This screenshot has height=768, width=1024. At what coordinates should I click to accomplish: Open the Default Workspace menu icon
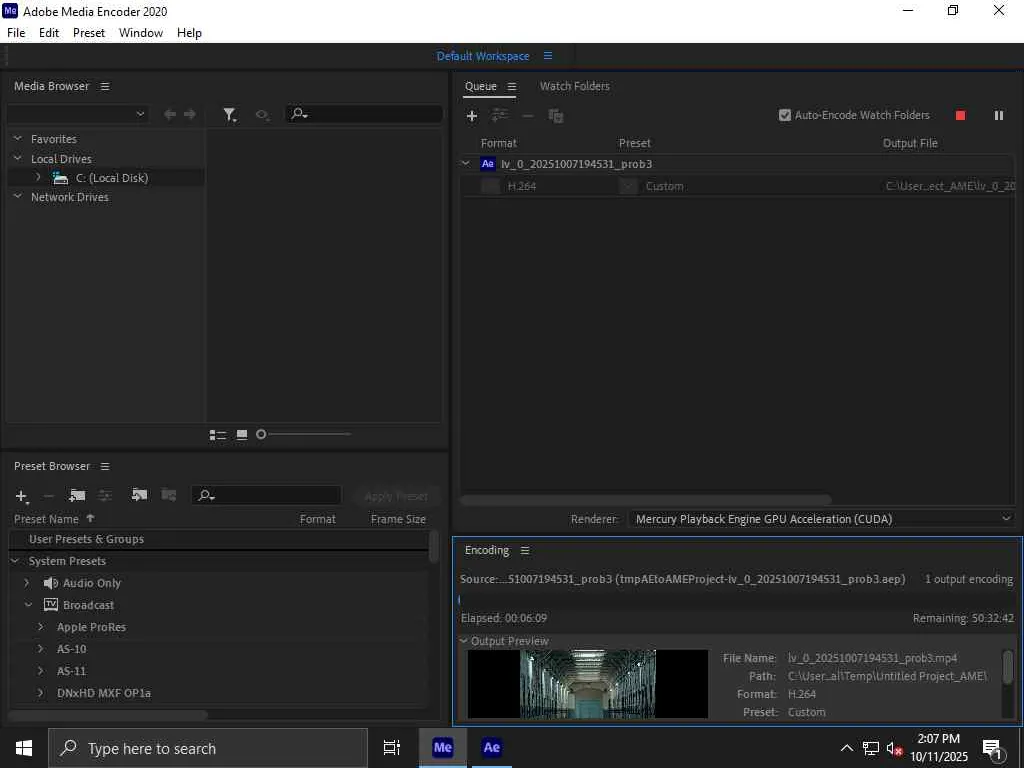(548, 56)
